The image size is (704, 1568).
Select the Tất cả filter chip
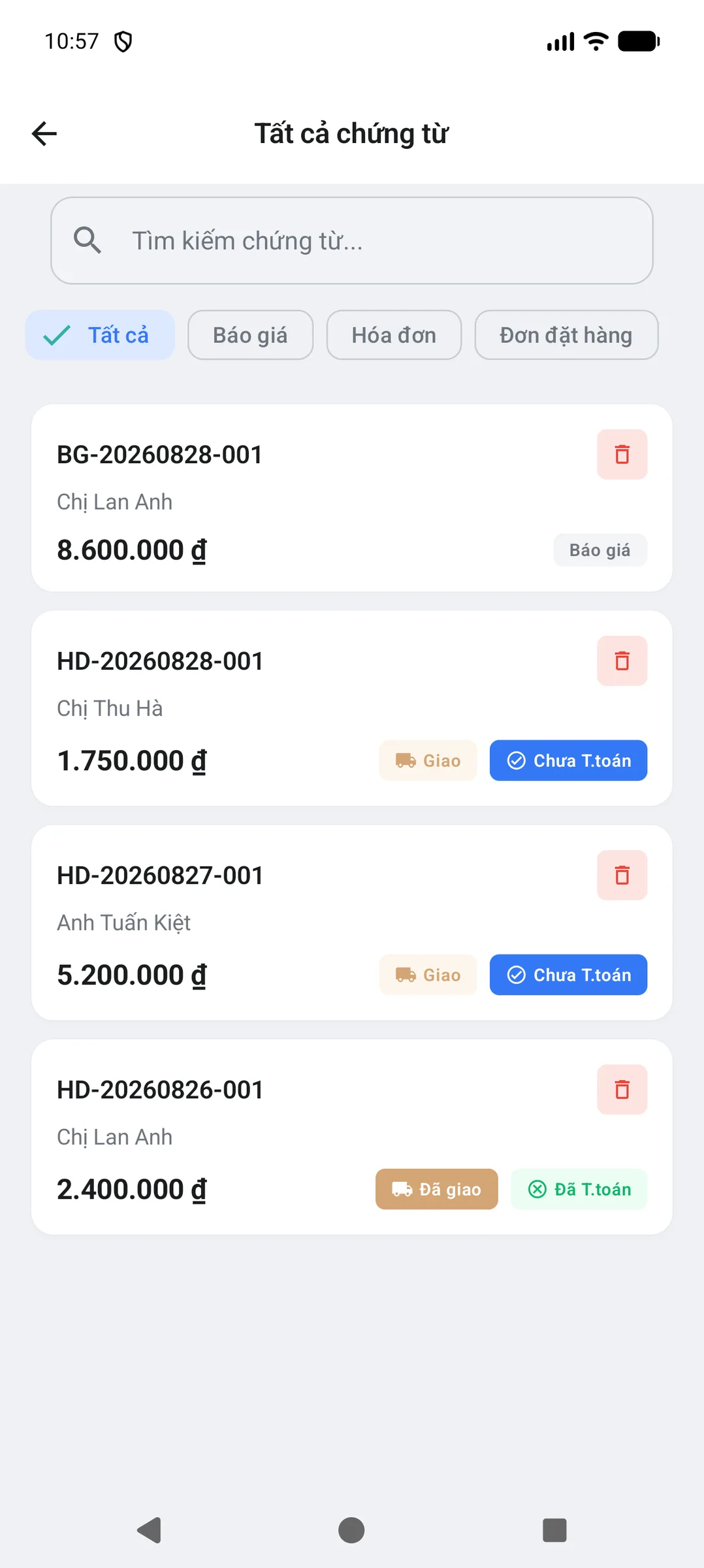(x=100, y=335)
